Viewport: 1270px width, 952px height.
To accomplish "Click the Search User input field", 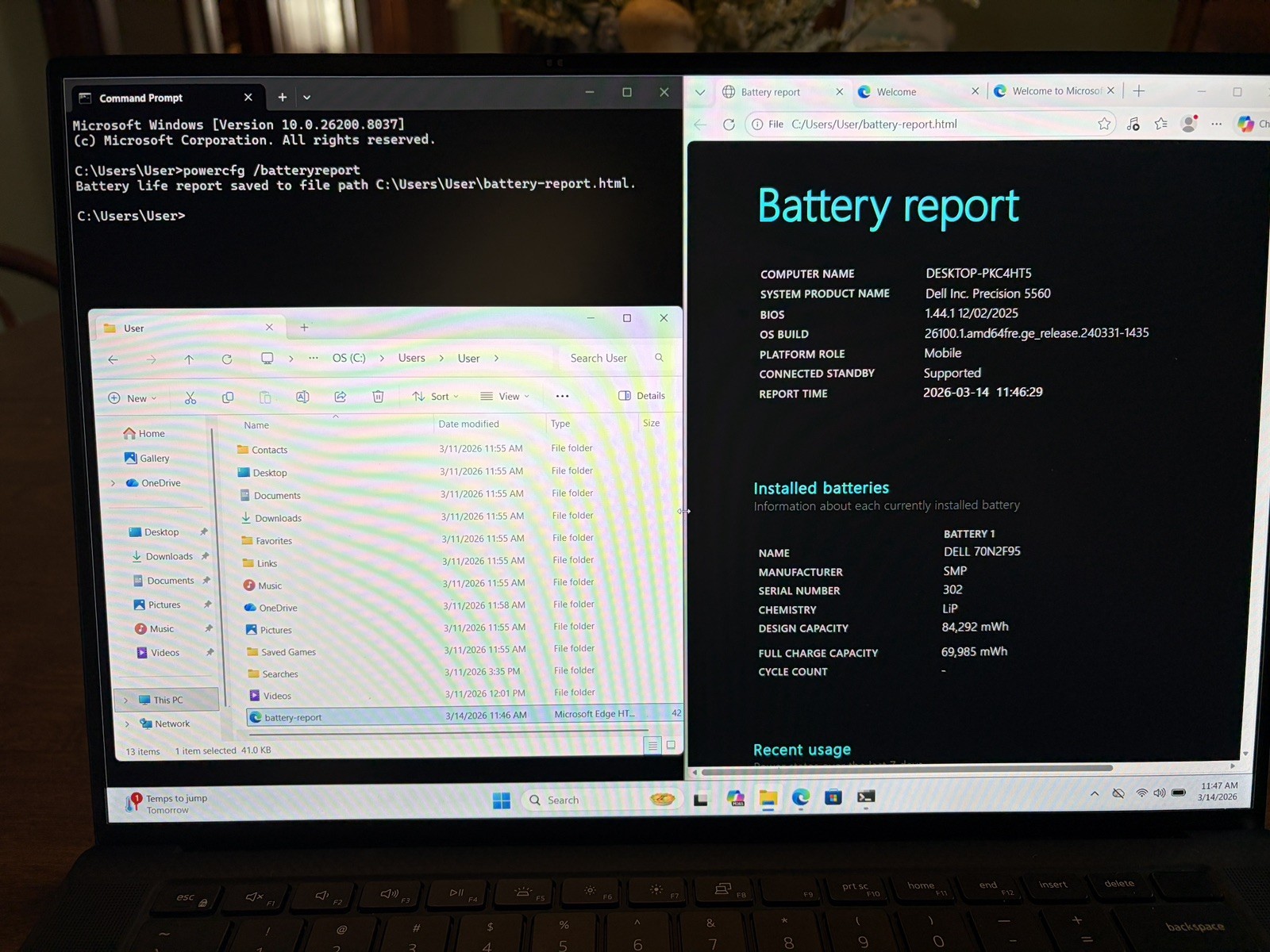I will coord(605,358).
